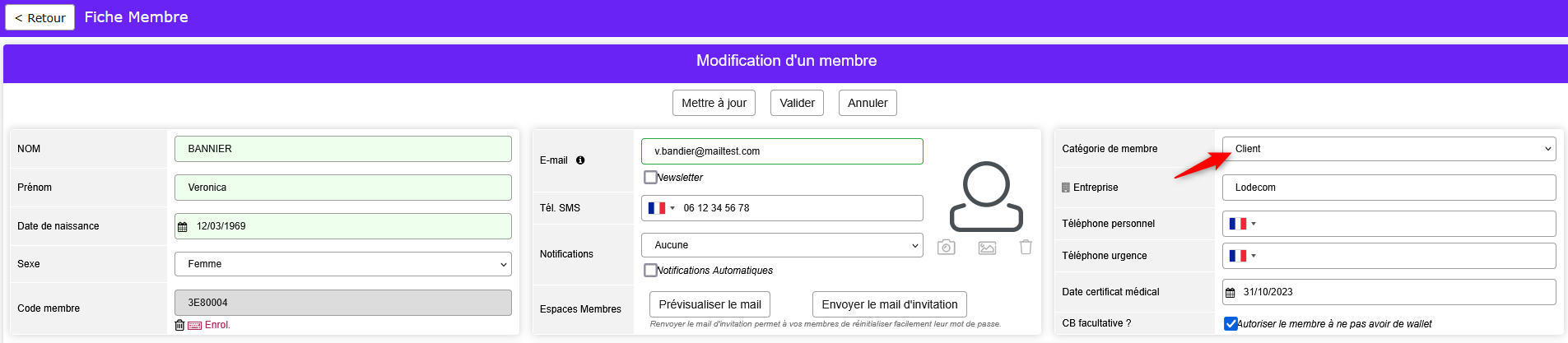Open calendar icon for medical certificate date

[x=1231, y=293]
